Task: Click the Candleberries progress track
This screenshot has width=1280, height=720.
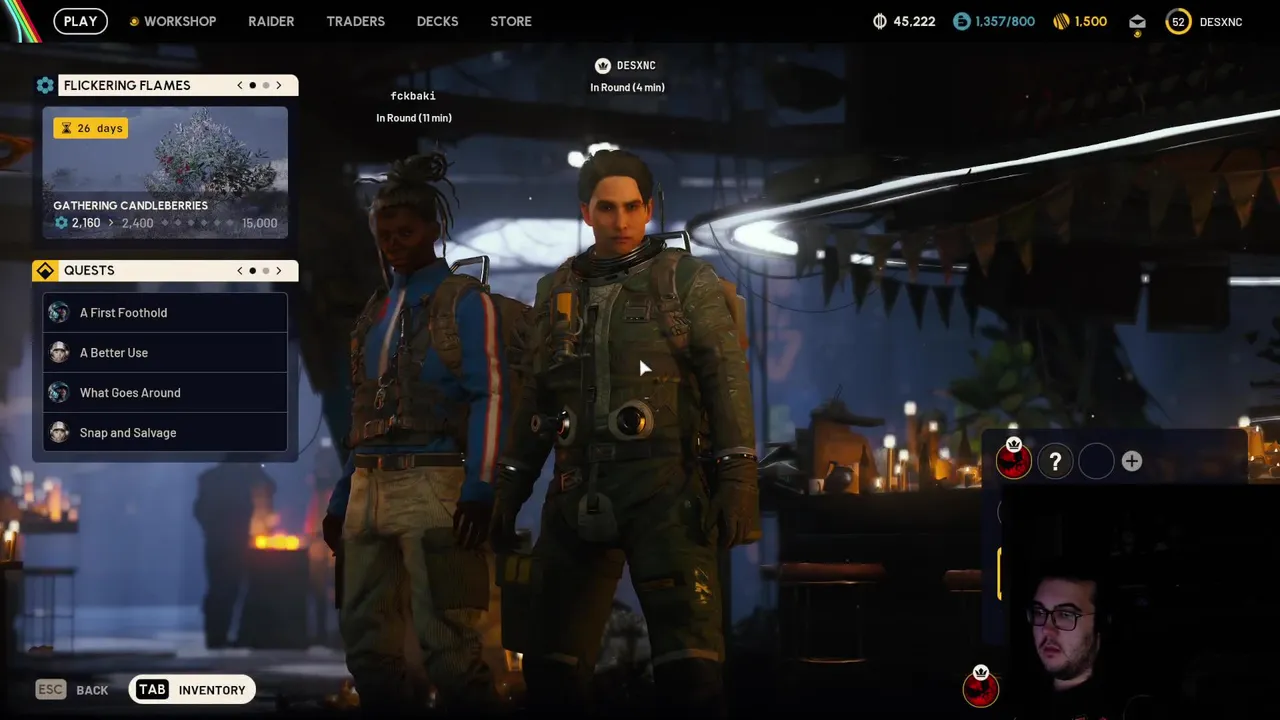Action: coord(165,223)
